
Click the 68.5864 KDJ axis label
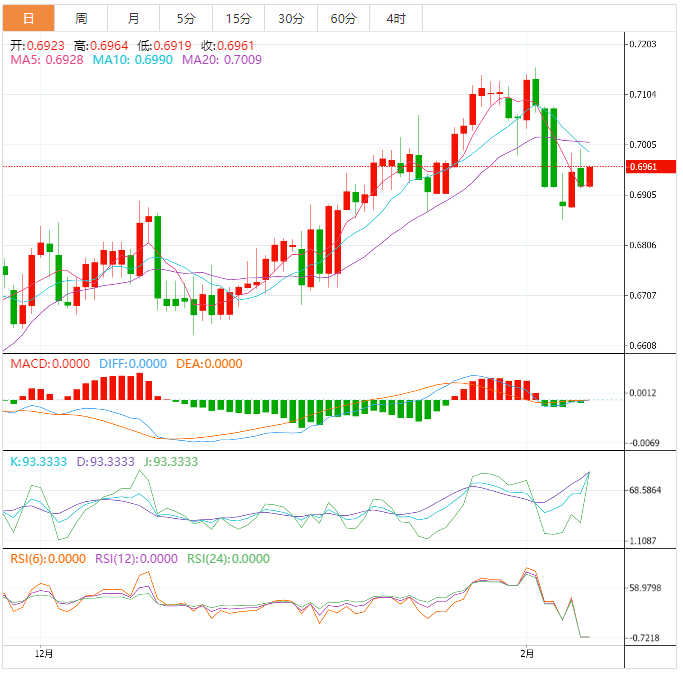click(645, 490)
